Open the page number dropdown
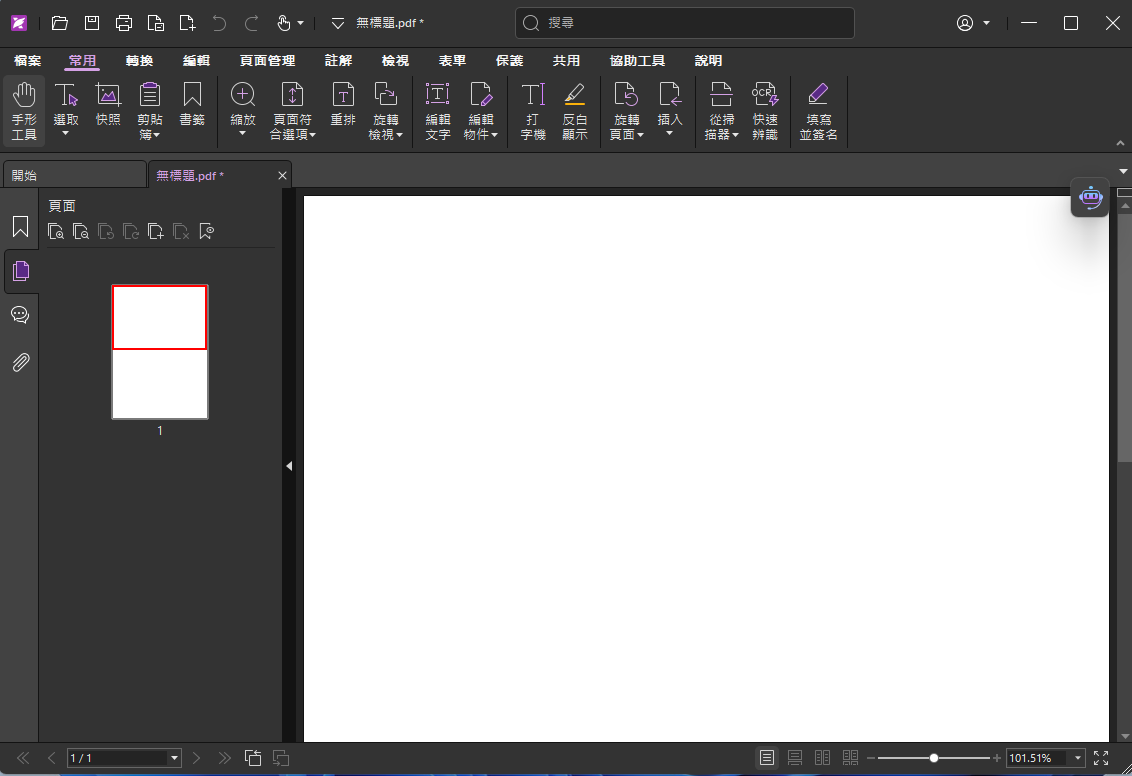1132x776 pixels. (174, 758)
